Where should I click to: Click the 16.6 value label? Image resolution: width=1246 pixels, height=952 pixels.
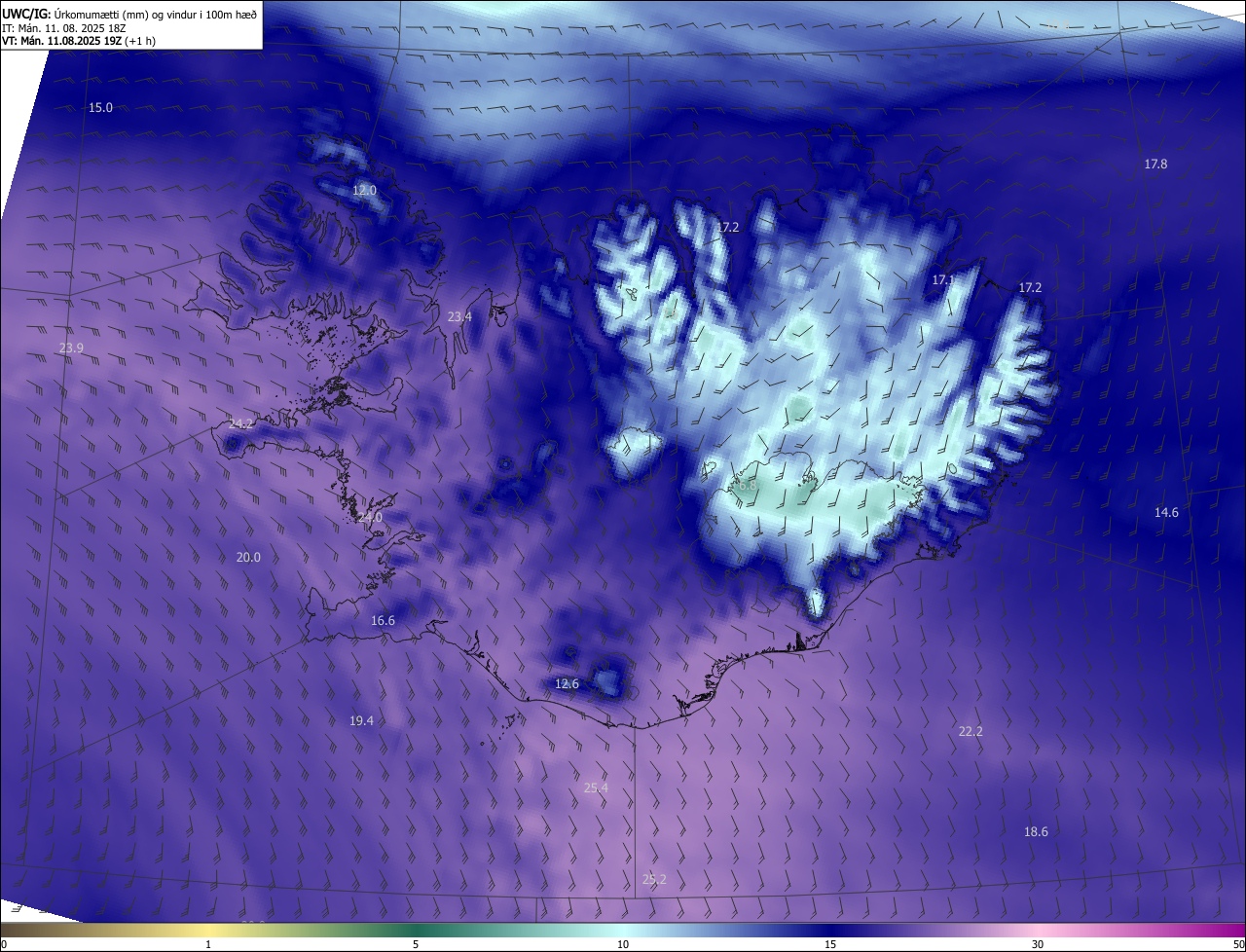[383, 620]
